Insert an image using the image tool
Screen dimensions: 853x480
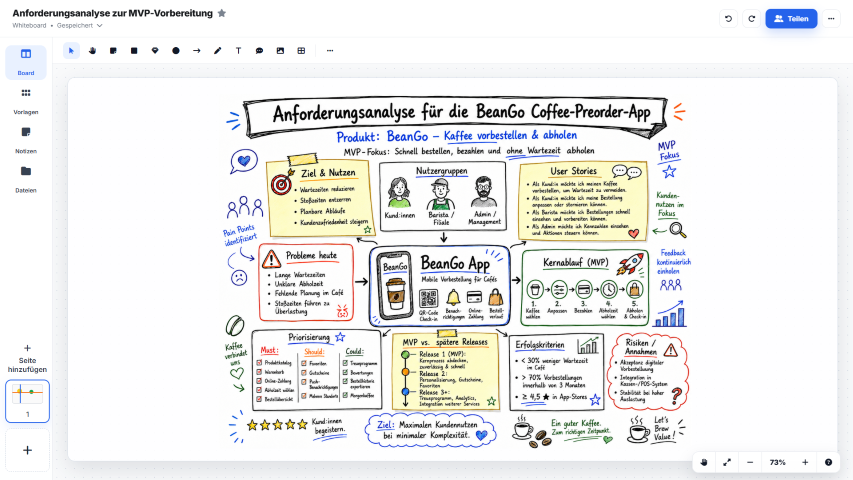click(280, 51)
